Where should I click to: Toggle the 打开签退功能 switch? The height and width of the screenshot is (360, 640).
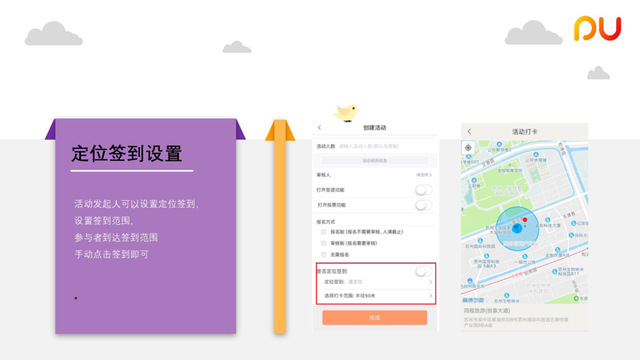click(424, 190)
